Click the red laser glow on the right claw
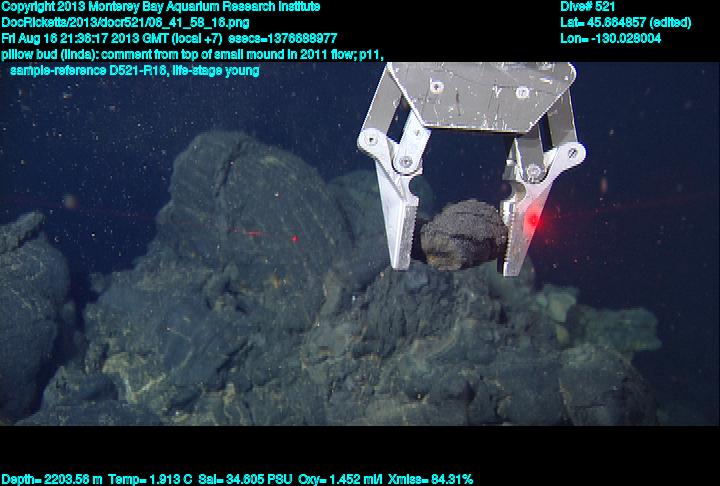 point(533,219)
